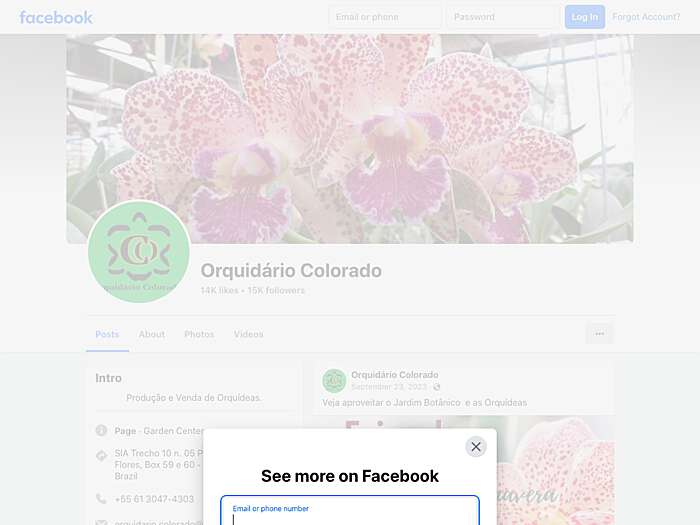The image size is (700, 525).
Task: Click the location pin icon in Intro
Action: tap(101, 455)
